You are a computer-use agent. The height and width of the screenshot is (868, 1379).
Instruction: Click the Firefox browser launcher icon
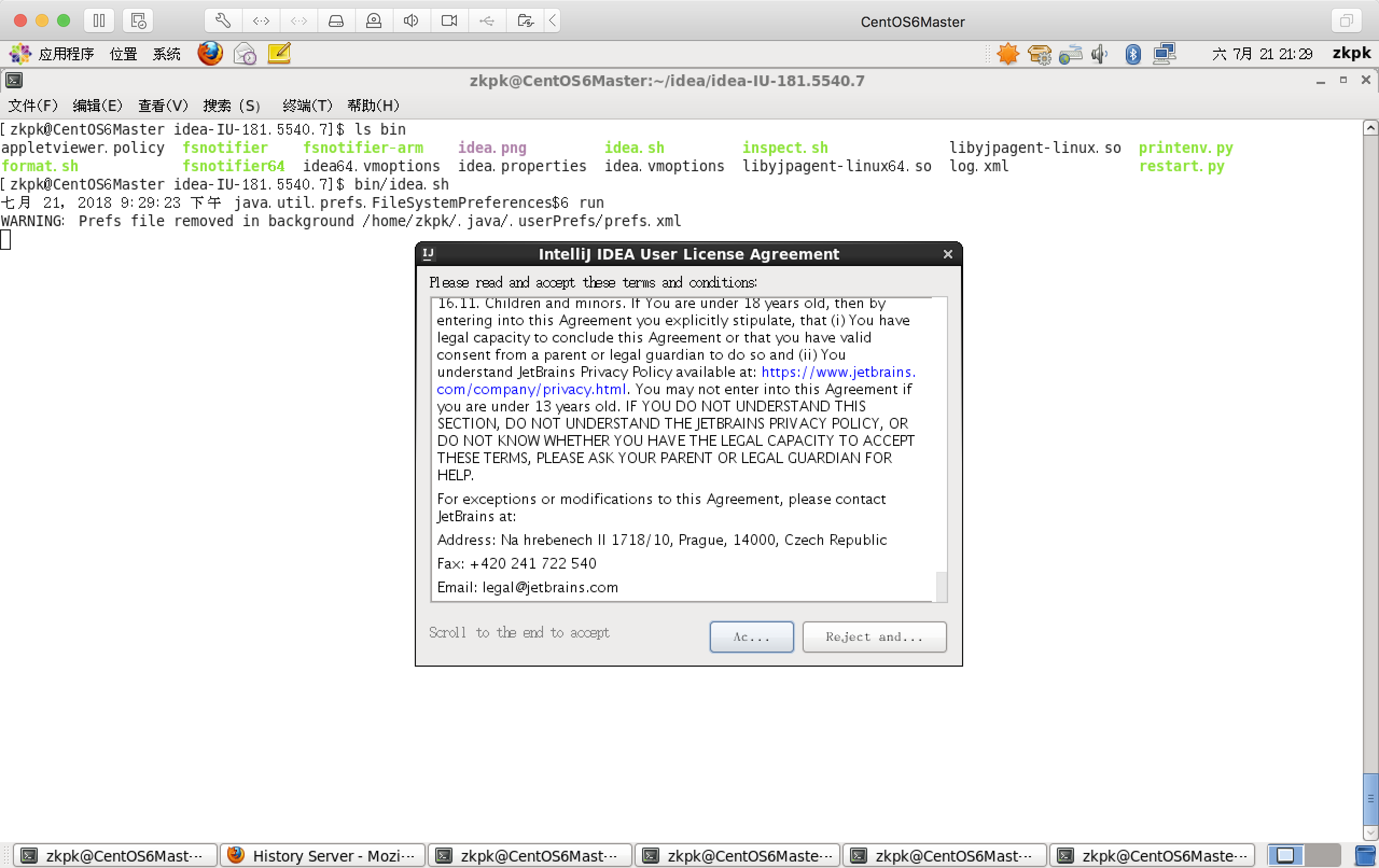210,54
